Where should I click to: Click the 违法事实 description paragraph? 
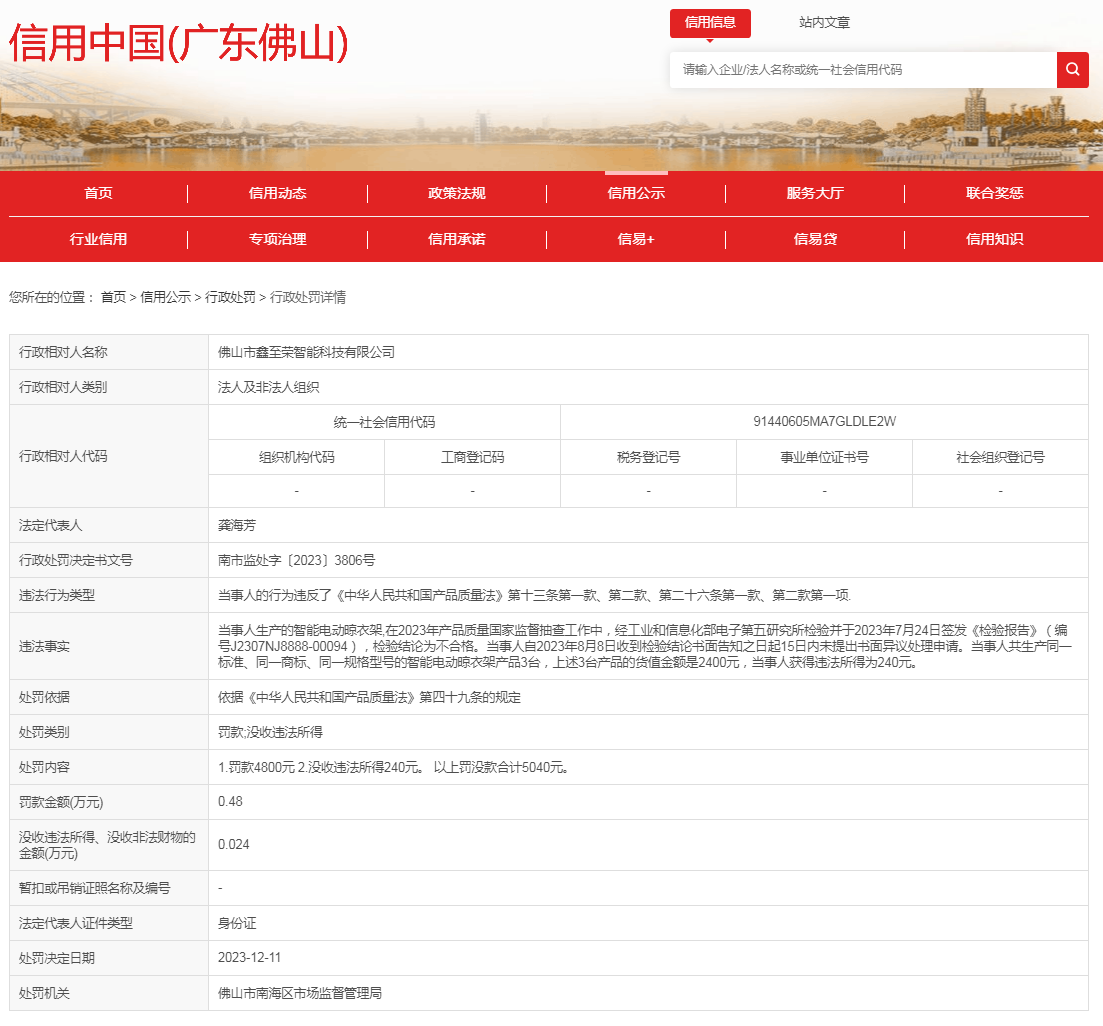644,646
